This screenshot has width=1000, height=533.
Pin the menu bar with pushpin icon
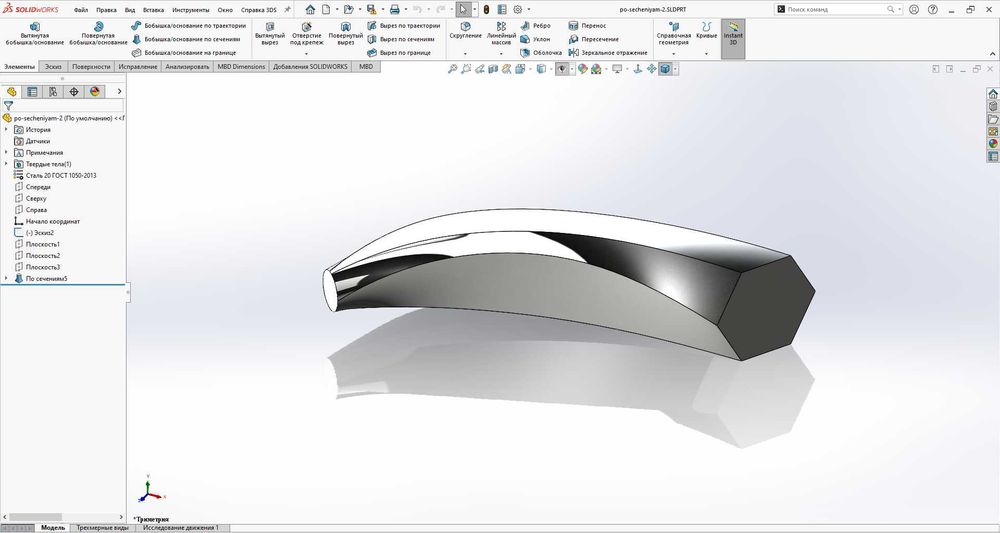point(288,9)
